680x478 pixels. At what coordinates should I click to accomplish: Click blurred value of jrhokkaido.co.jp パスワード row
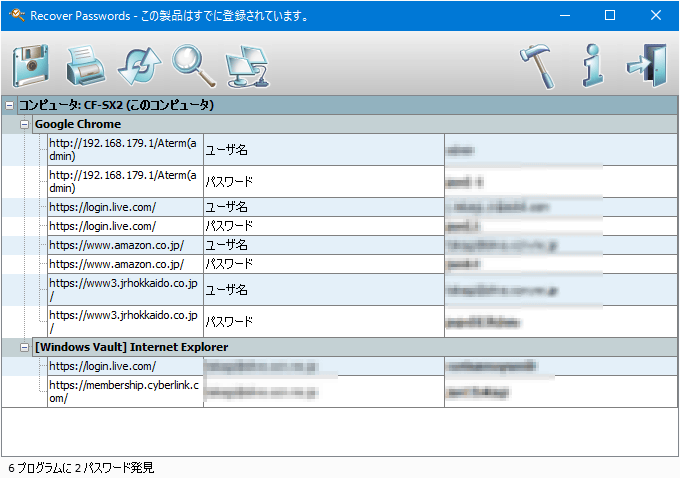coord(483,322)
